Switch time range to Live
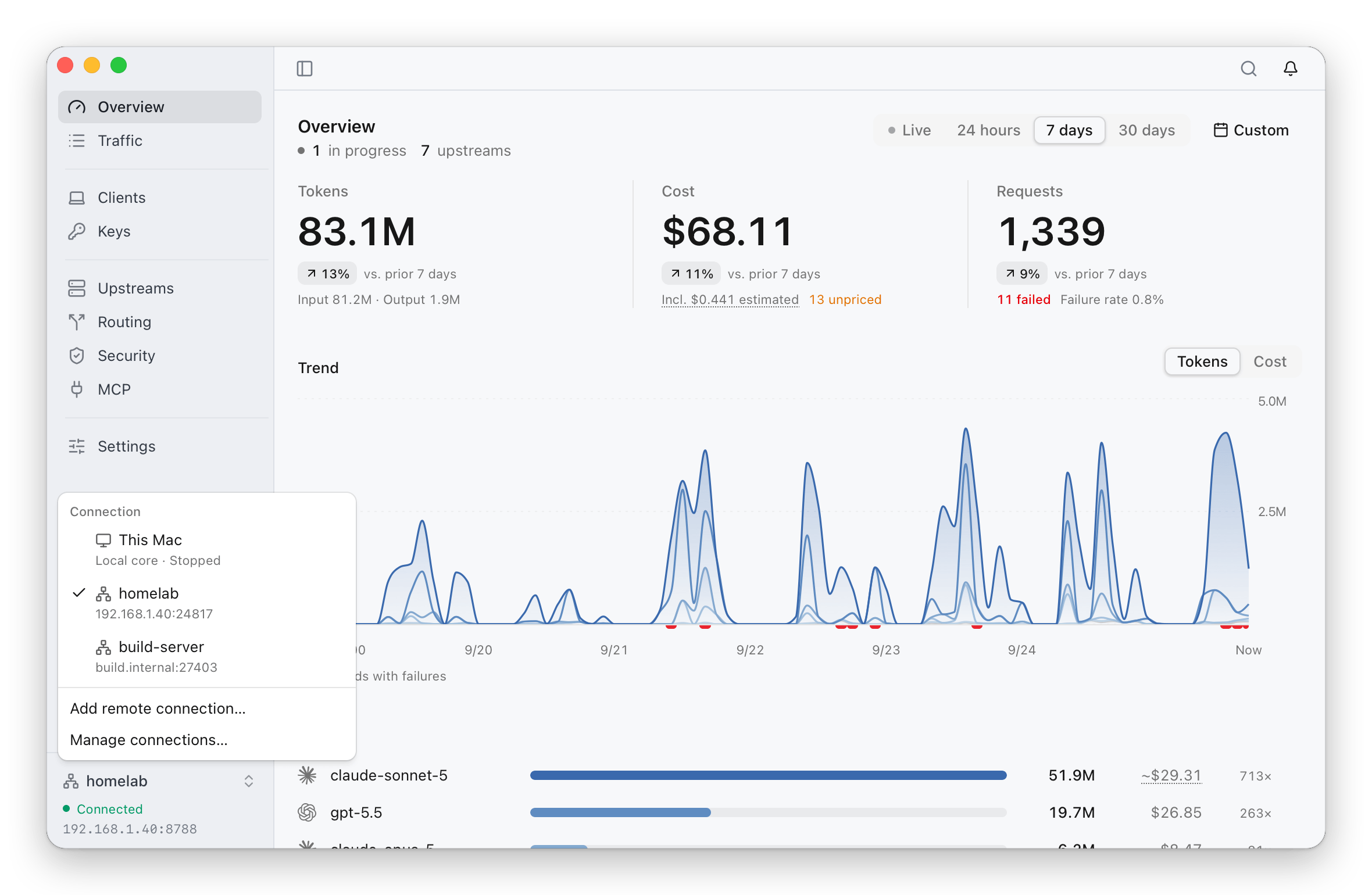This screenshot has width=1372, height=895. click(x=910, y=130)
